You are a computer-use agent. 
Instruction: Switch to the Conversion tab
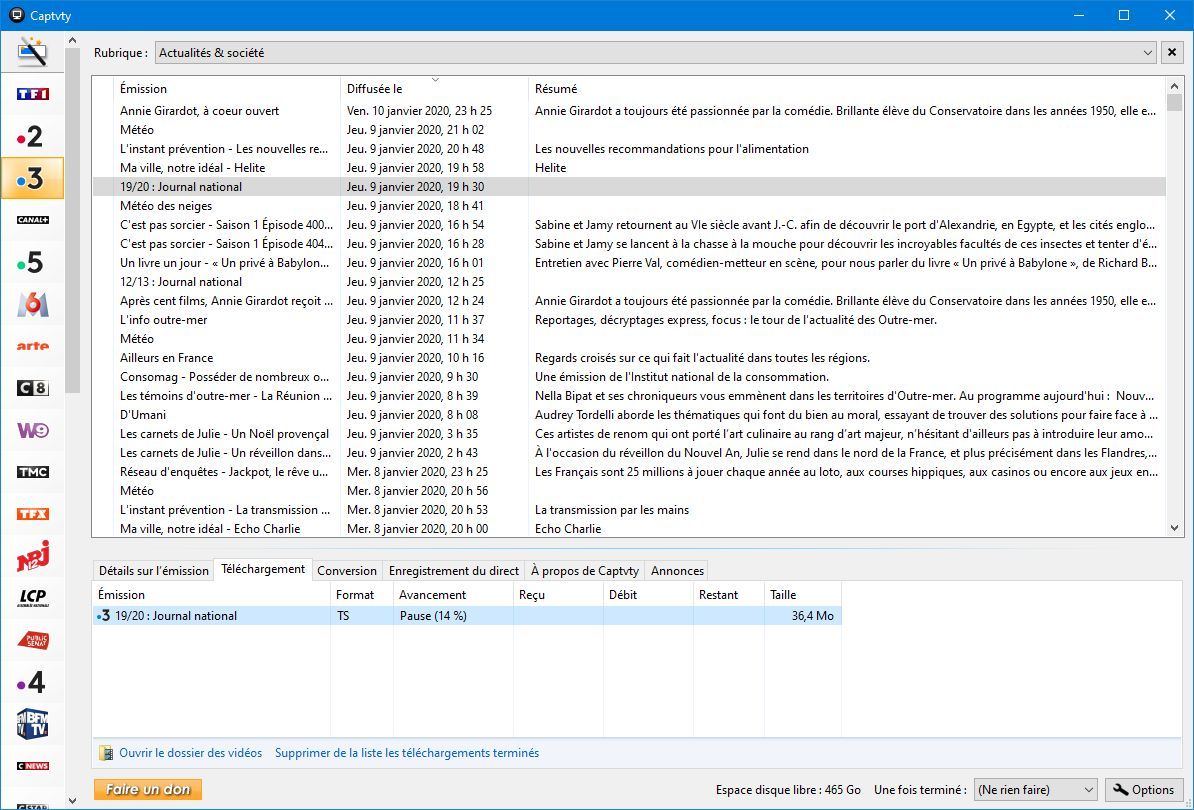point(346,571)
